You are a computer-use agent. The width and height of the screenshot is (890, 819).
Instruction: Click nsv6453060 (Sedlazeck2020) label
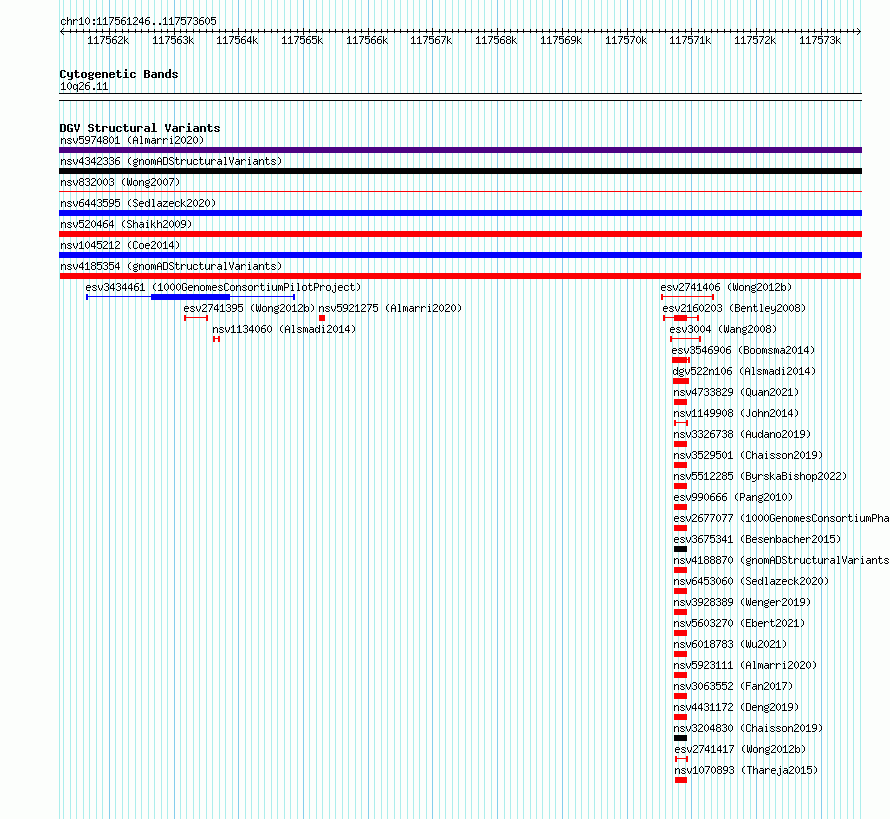click(752, 581)
